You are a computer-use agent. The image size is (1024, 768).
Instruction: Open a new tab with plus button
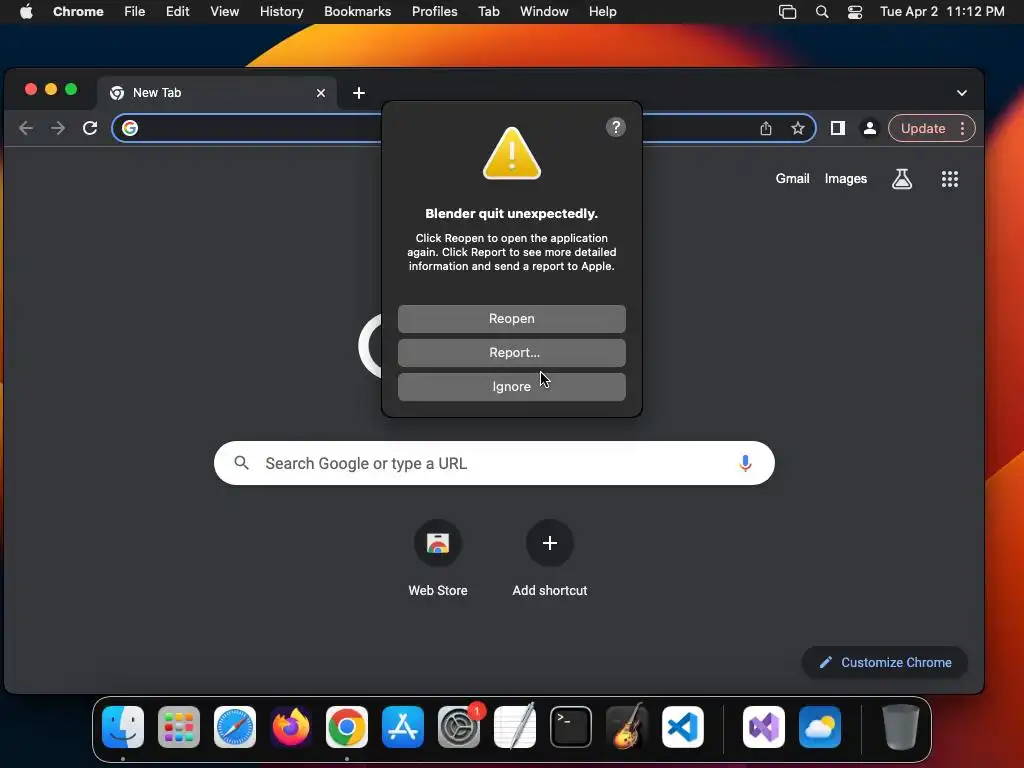[x=359, y=93]
